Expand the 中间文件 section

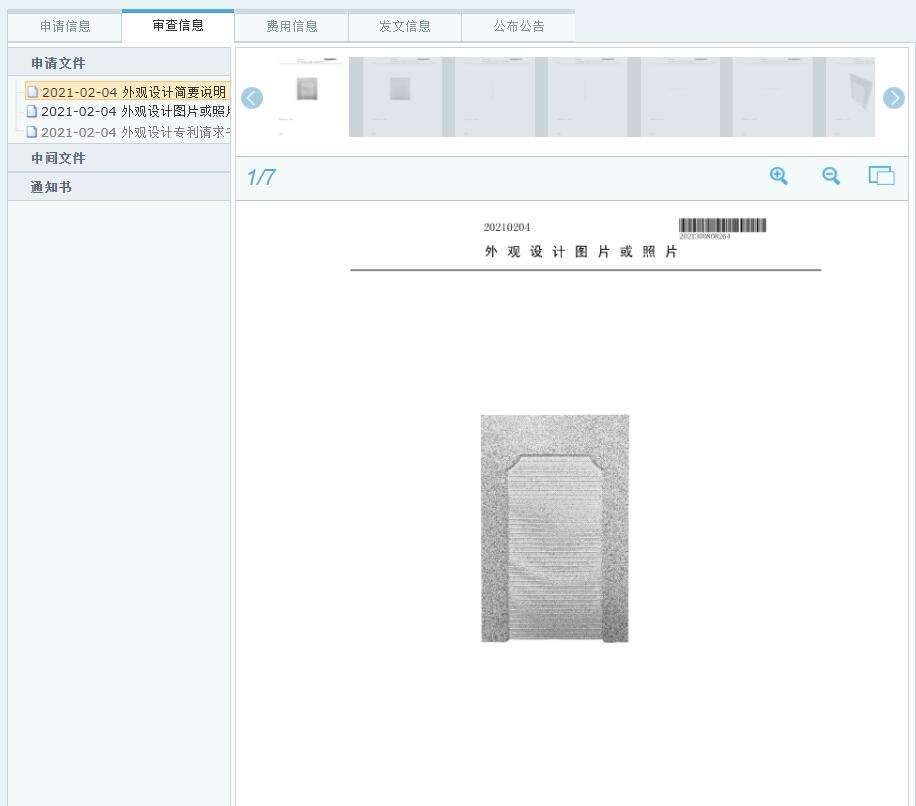tap(58, 158)
